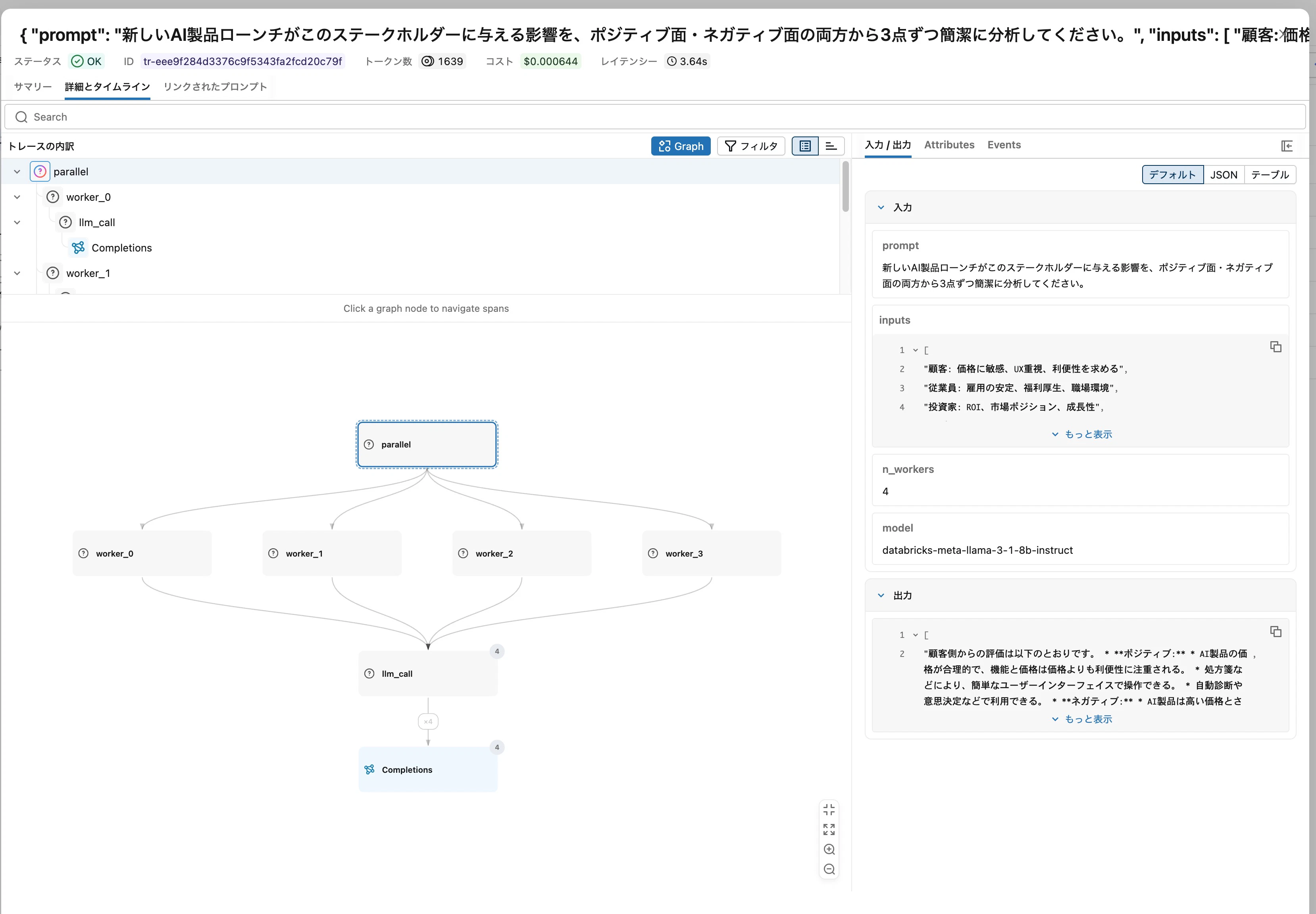1316x914 pixels.
Task: Click the worker_3 graph node
Action: (712, 553)
